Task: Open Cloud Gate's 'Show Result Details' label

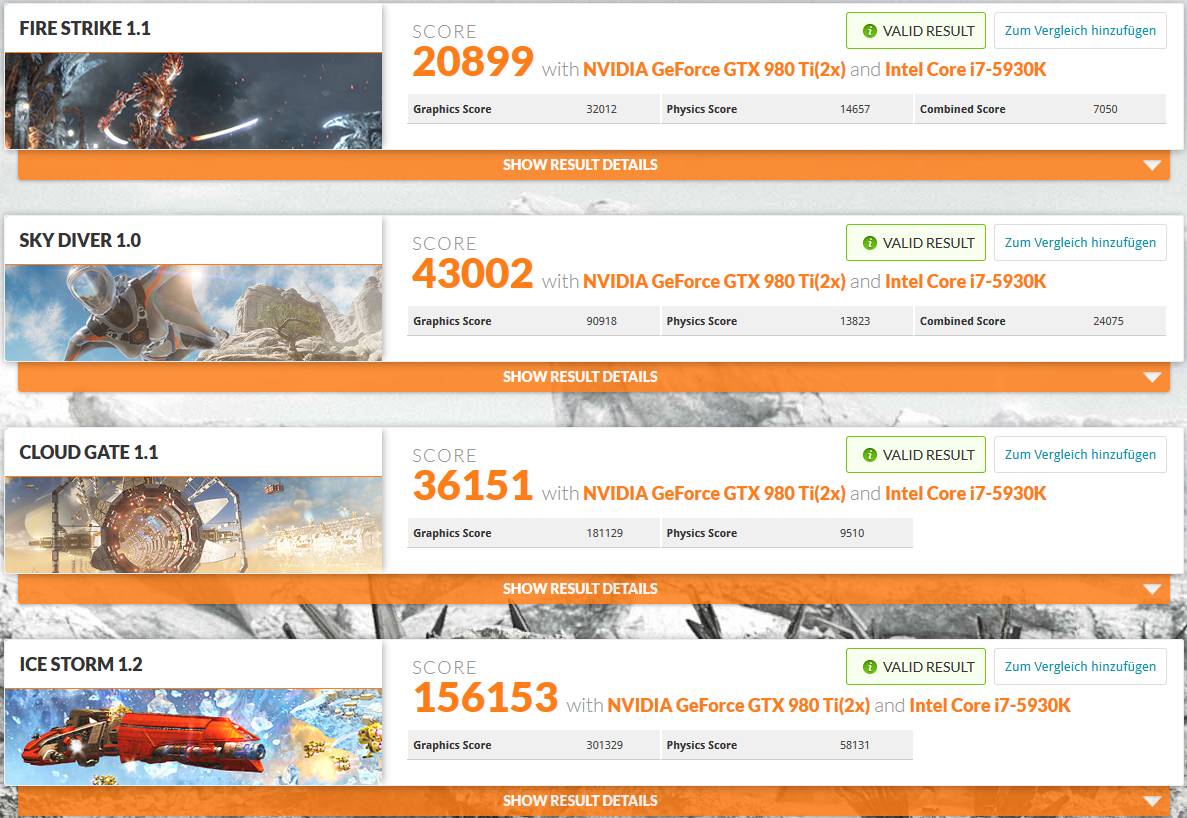Action: click(580, 589)
